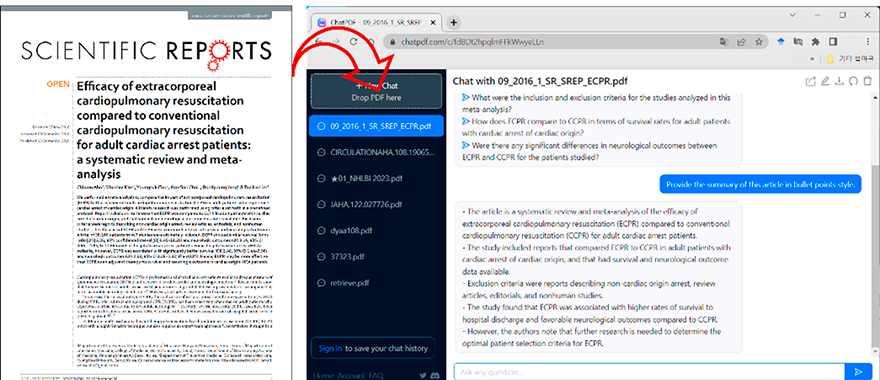Viewport: 880px width, 380px height.
Task: Open the 37323.pdf chat
Action: 376,257
